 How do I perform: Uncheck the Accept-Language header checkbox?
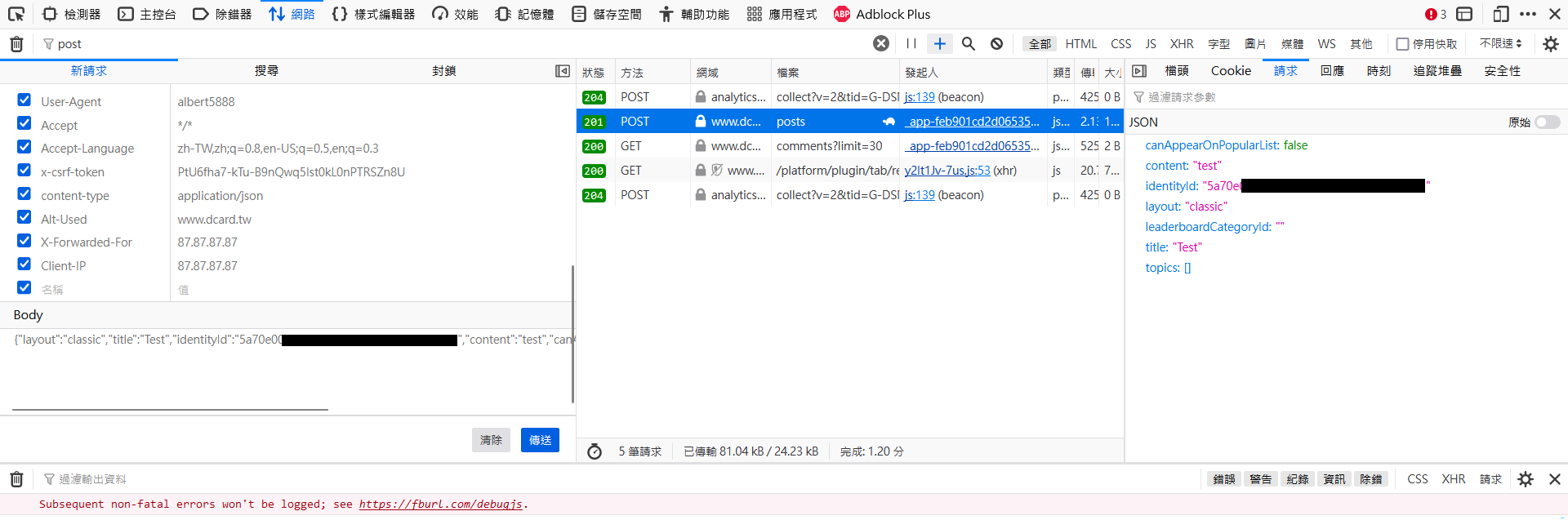24,147
